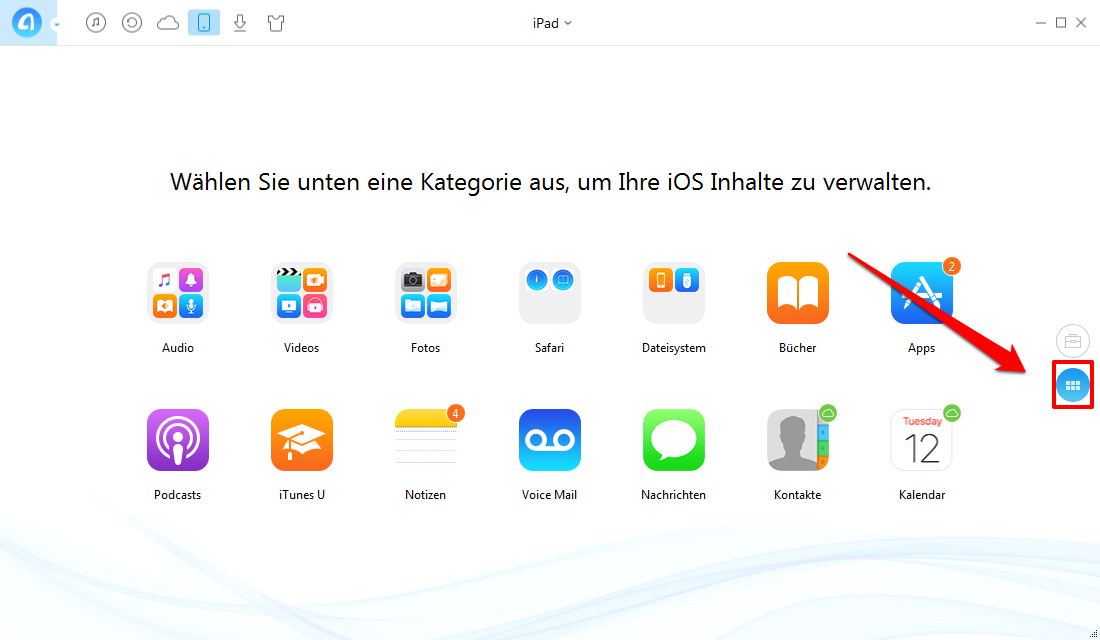Open the Voice Mail category
Screen dimensions: 1100x640
click(549, 440)
